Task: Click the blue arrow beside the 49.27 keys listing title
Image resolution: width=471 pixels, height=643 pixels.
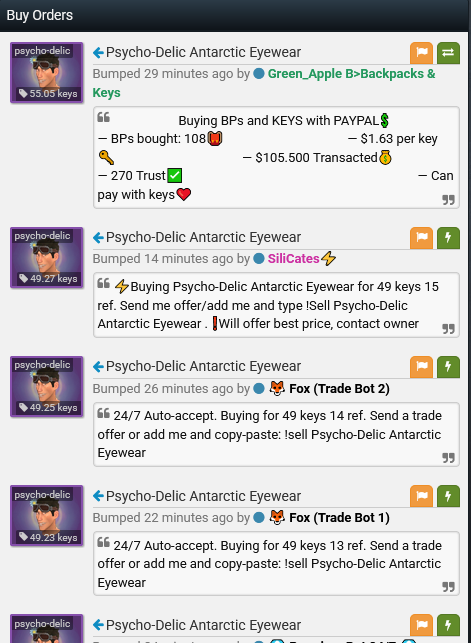Action: pyautogui.click(x=98, y=237)
